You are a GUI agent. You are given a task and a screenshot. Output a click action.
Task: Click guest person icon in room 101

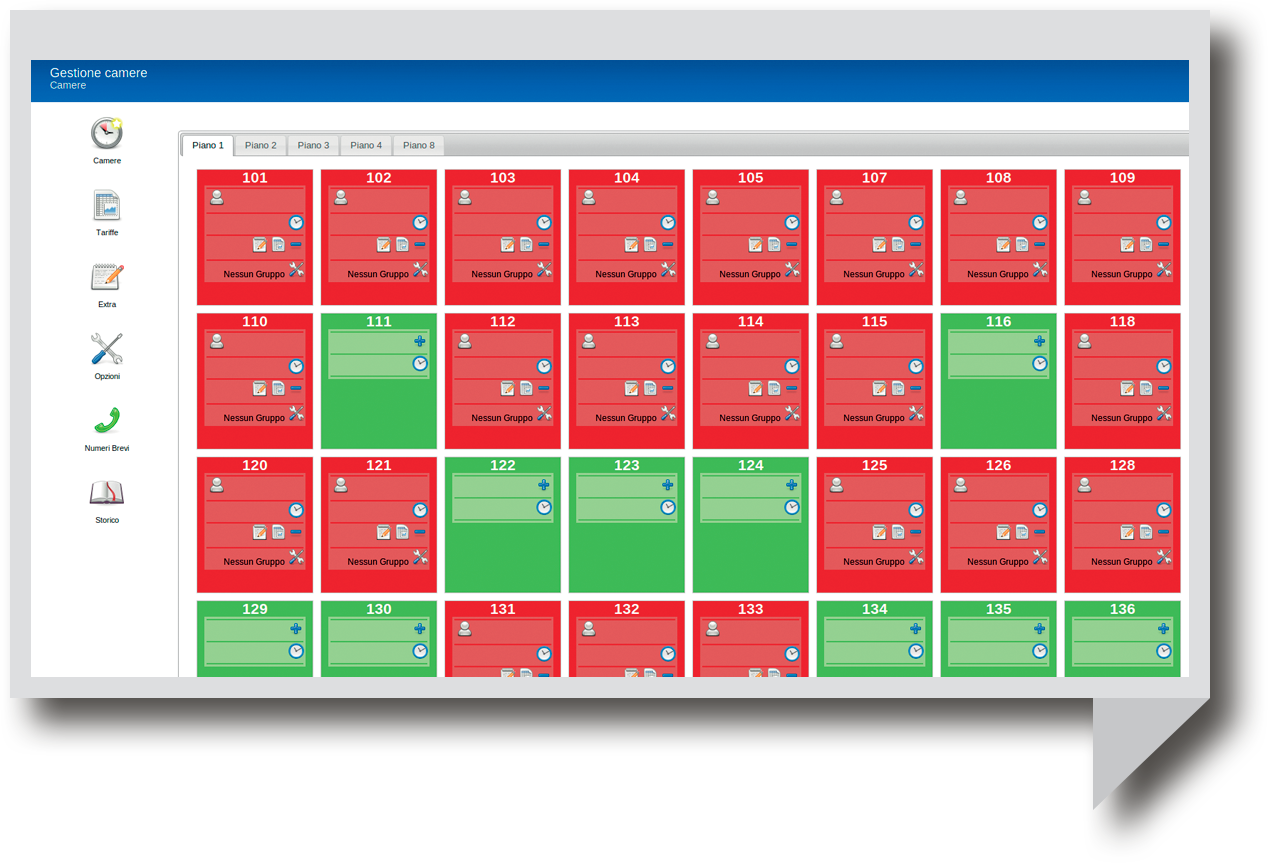[x=217, y=198]
